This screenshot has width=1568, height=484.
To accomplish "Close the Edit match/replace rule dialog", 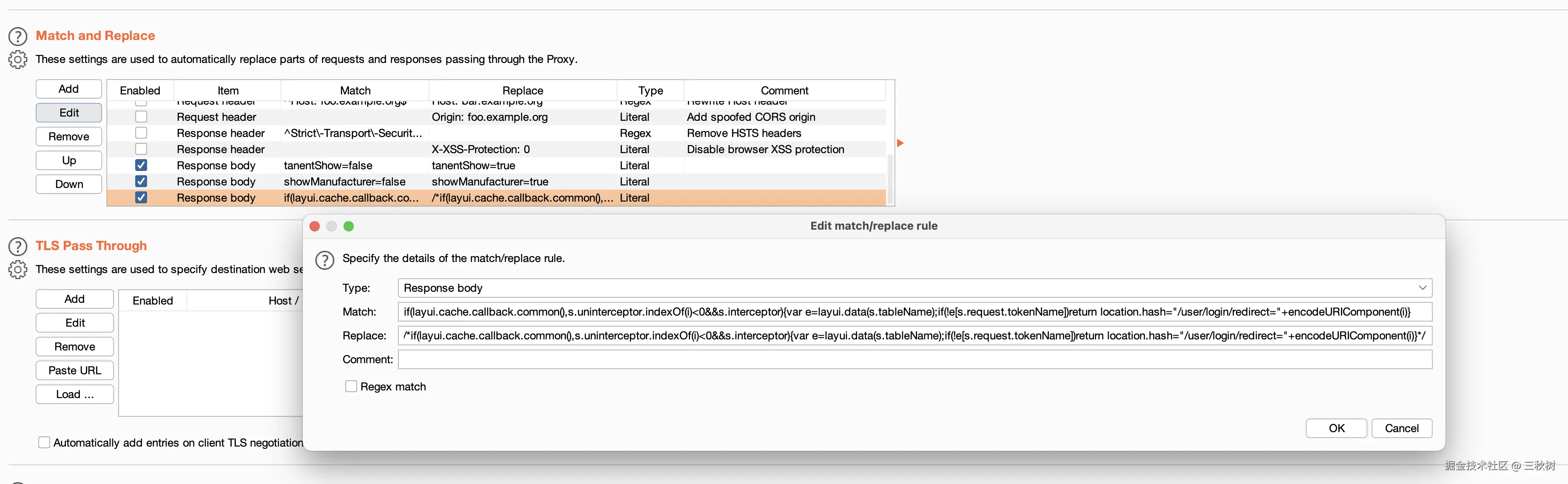I will click(315, 226).
